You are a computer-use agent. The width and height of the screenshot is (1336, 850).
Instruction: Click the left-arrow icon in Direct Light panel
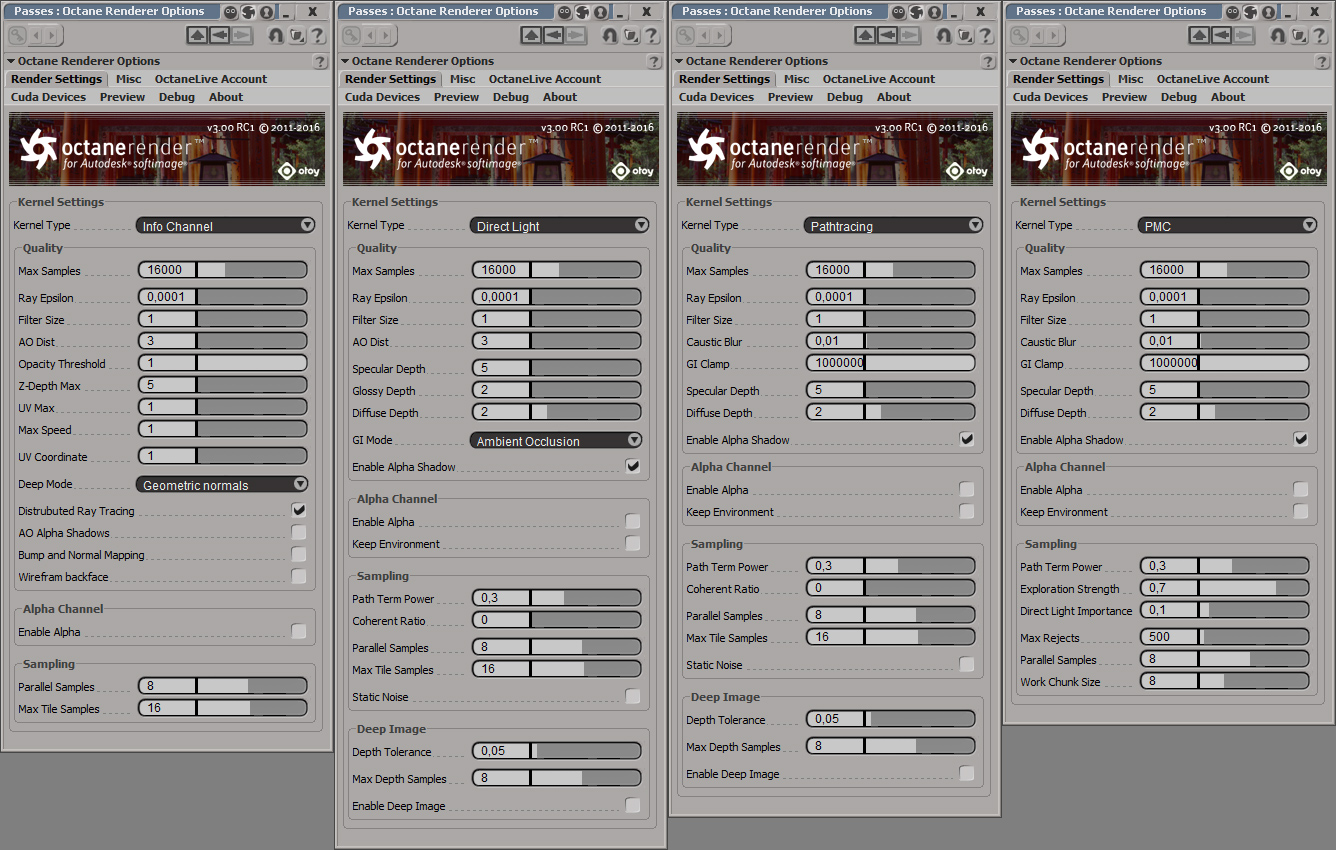[553, 35]
